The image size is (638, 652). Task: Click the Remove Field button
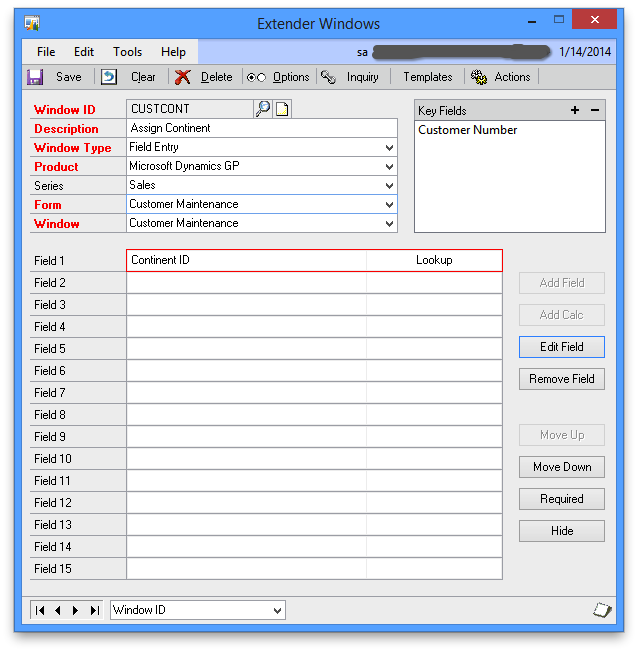pos(561,379)
